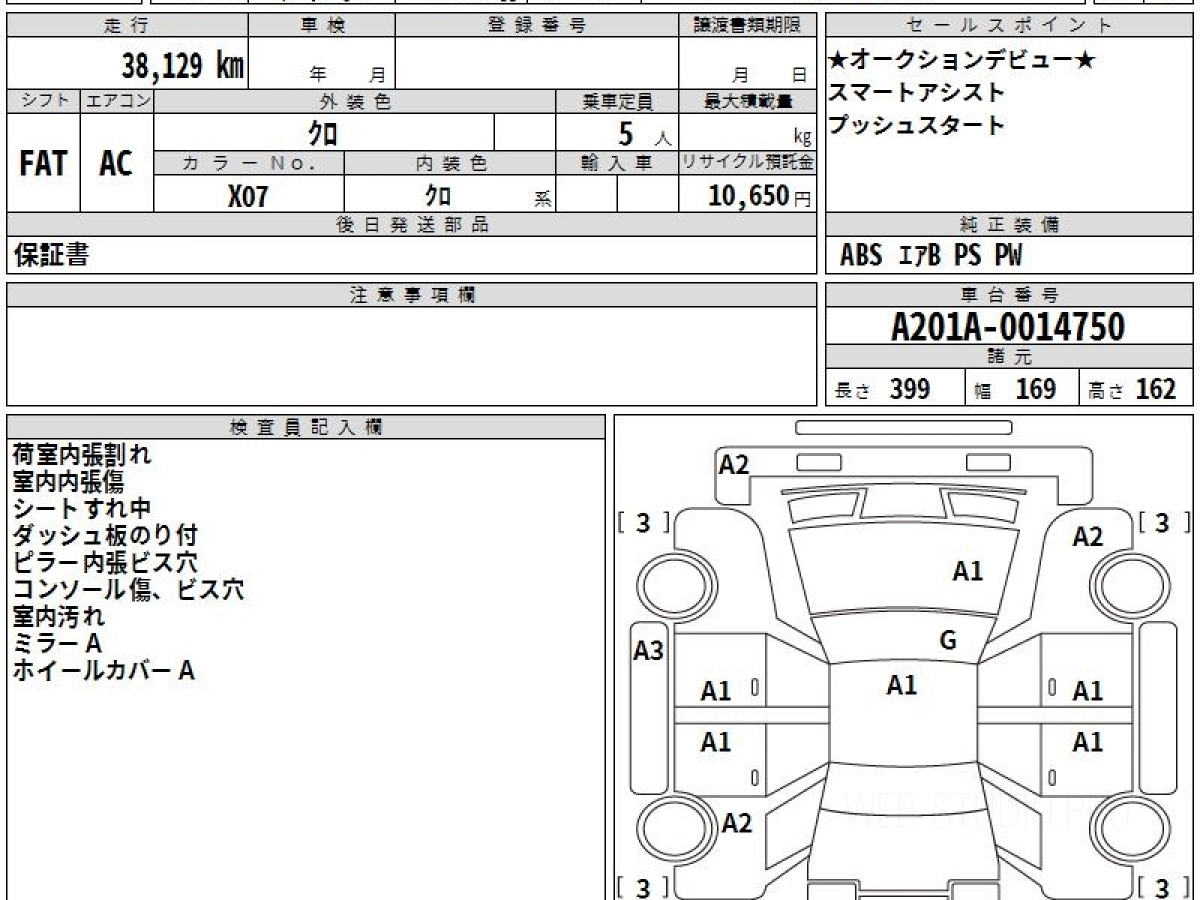Select the note 荷室内張割れ

(x=82, y=454)
